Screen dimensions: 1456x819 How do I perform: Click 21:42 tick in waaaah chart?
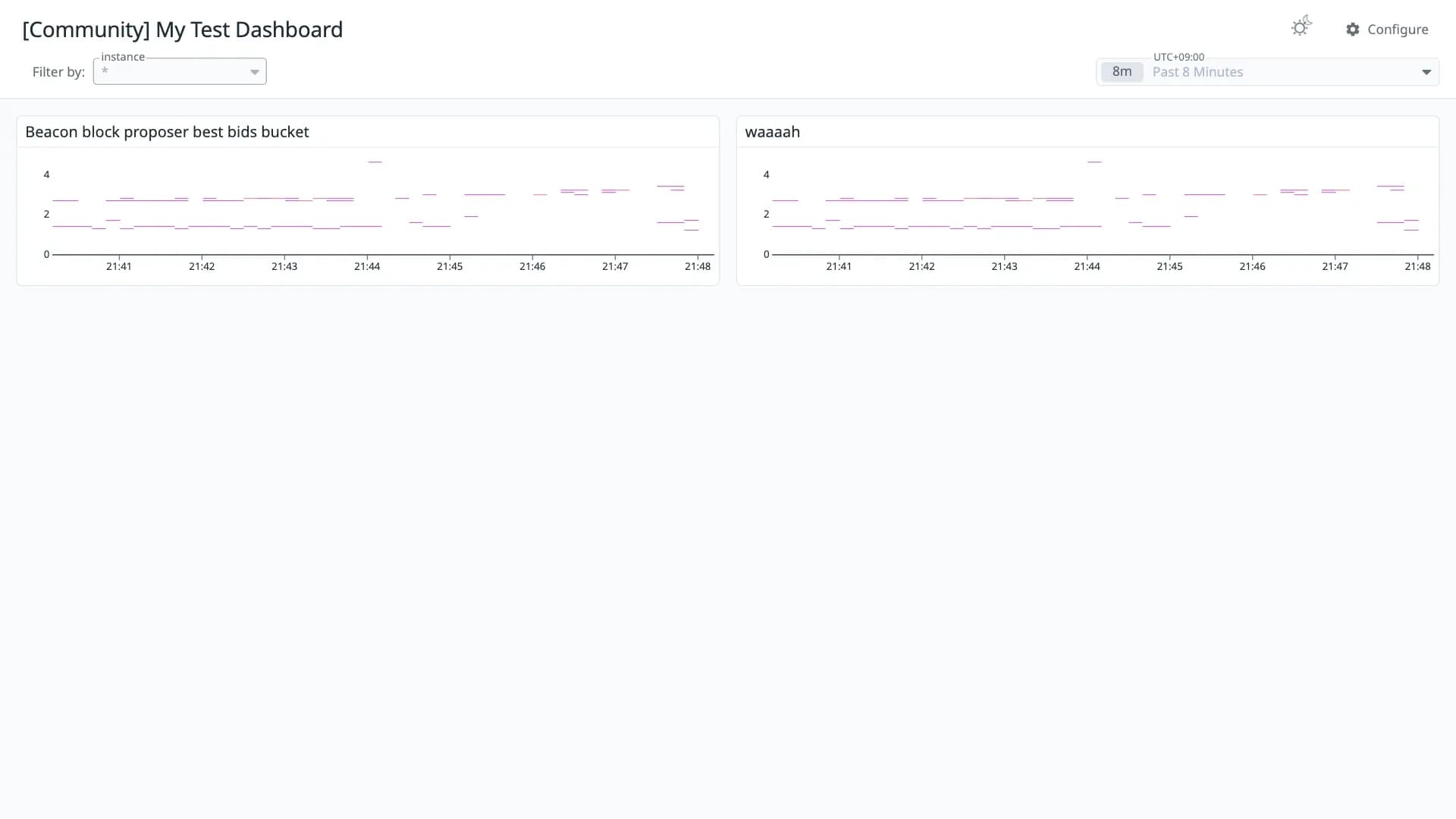pyautogui.click(x=921, y=266)
